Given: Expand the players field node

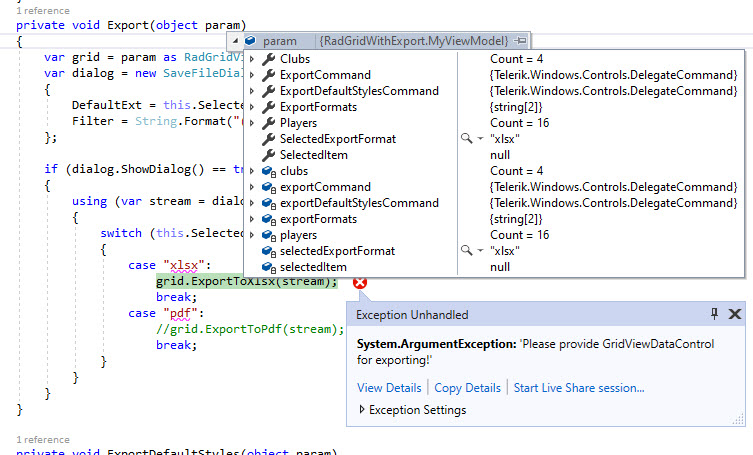Looking at the screenshot, I should tap(252, 235).
